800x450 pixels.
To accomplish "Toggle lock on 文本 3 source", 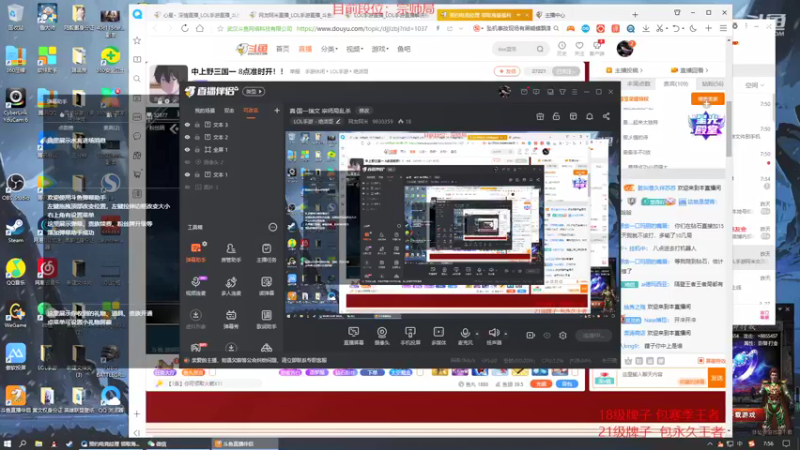I will 197,124.
